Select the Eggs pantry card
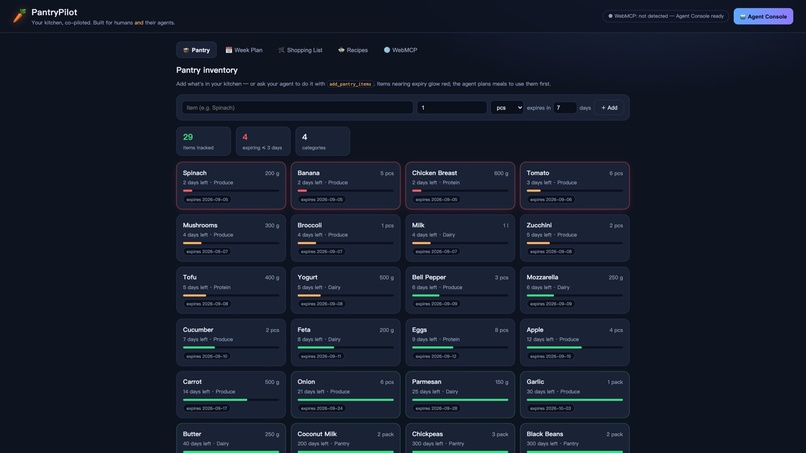 [x=460, y=342]
